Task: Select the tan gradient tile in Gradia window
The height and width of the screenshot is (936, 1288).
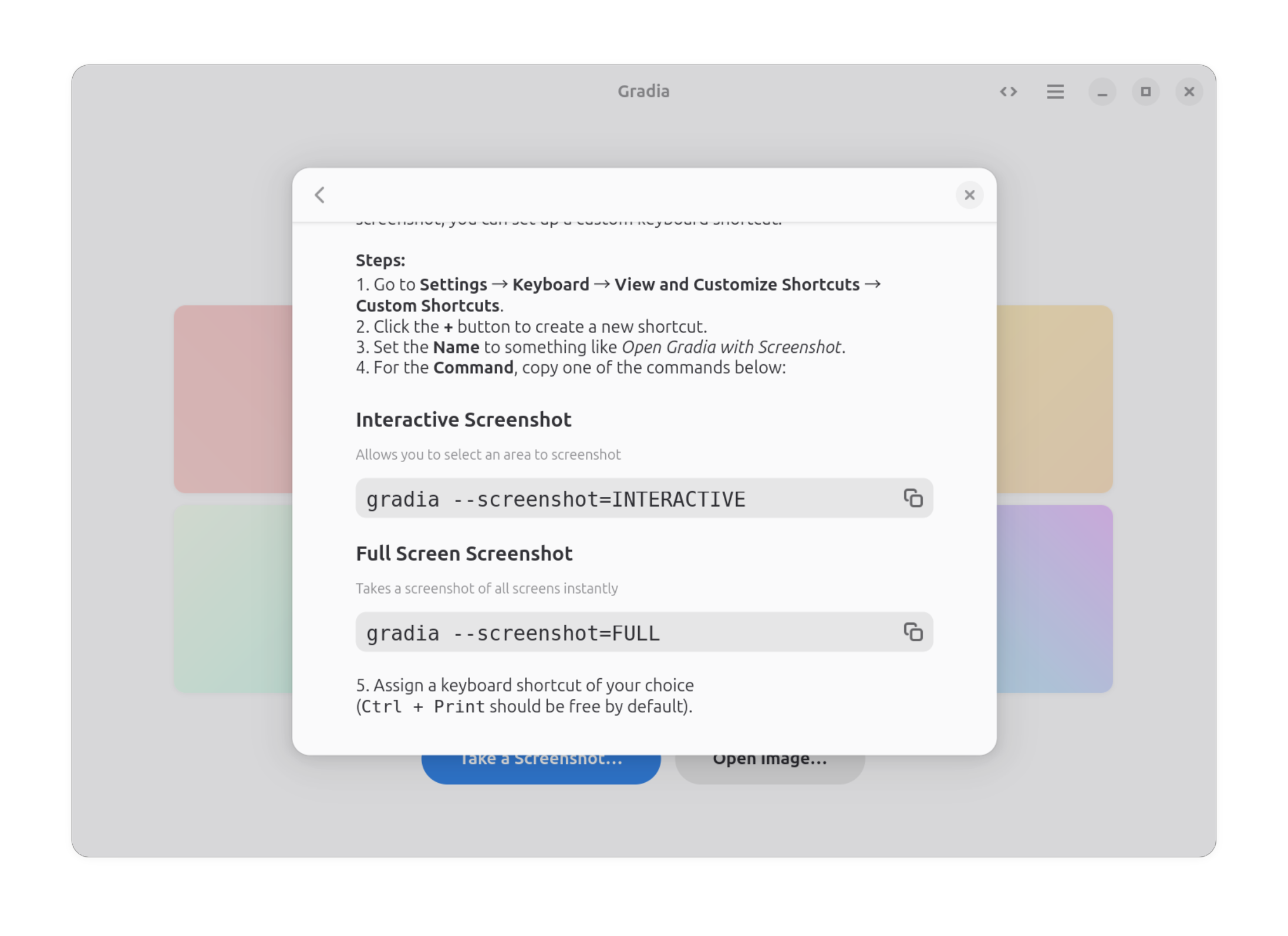Action: [x=1054, y=399]
